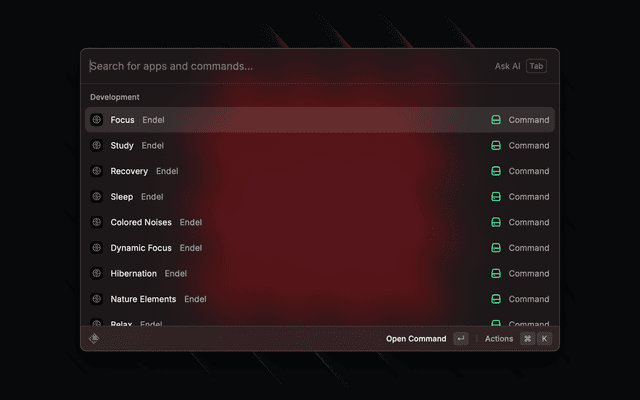Choose the Dynamic Focus entry
640x400 pixels.
coord(300,248)
